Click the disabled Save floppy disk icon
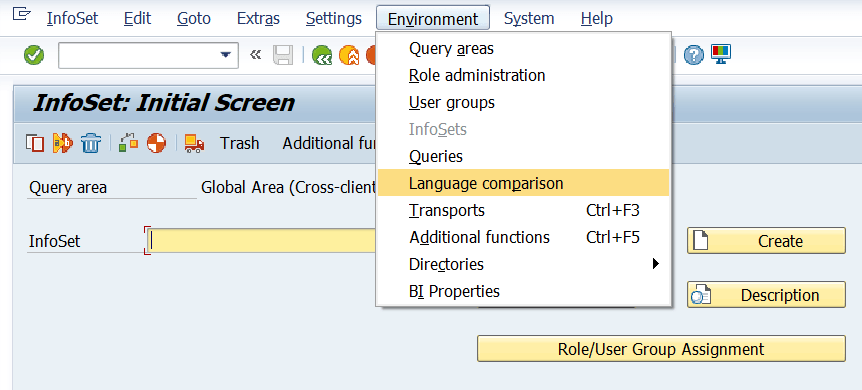Screen dimensions: 862x390 click(x=283, y=55)
